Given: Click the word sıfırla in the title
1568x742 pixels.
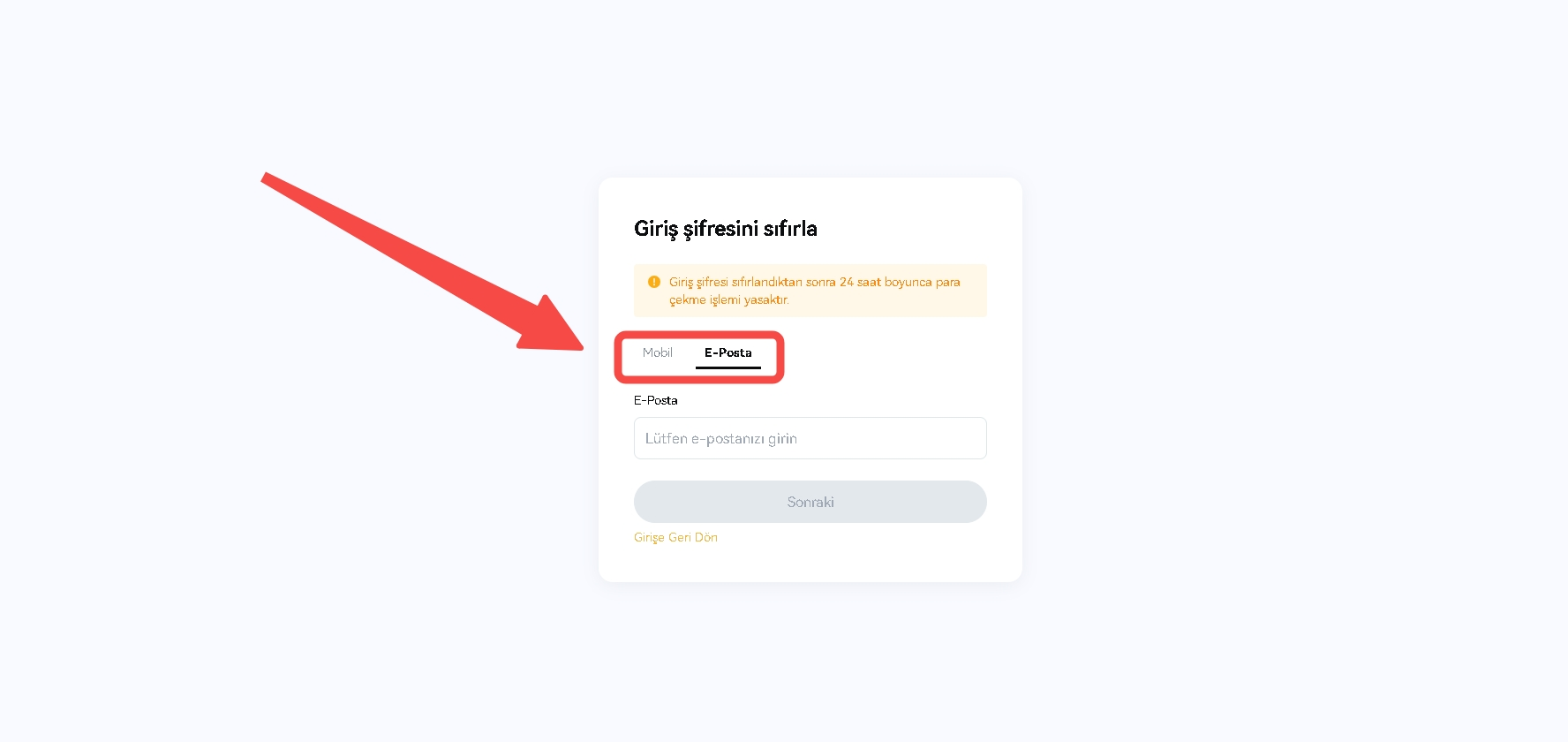Looking at the screenshot, I should click(x=790, y=229).
